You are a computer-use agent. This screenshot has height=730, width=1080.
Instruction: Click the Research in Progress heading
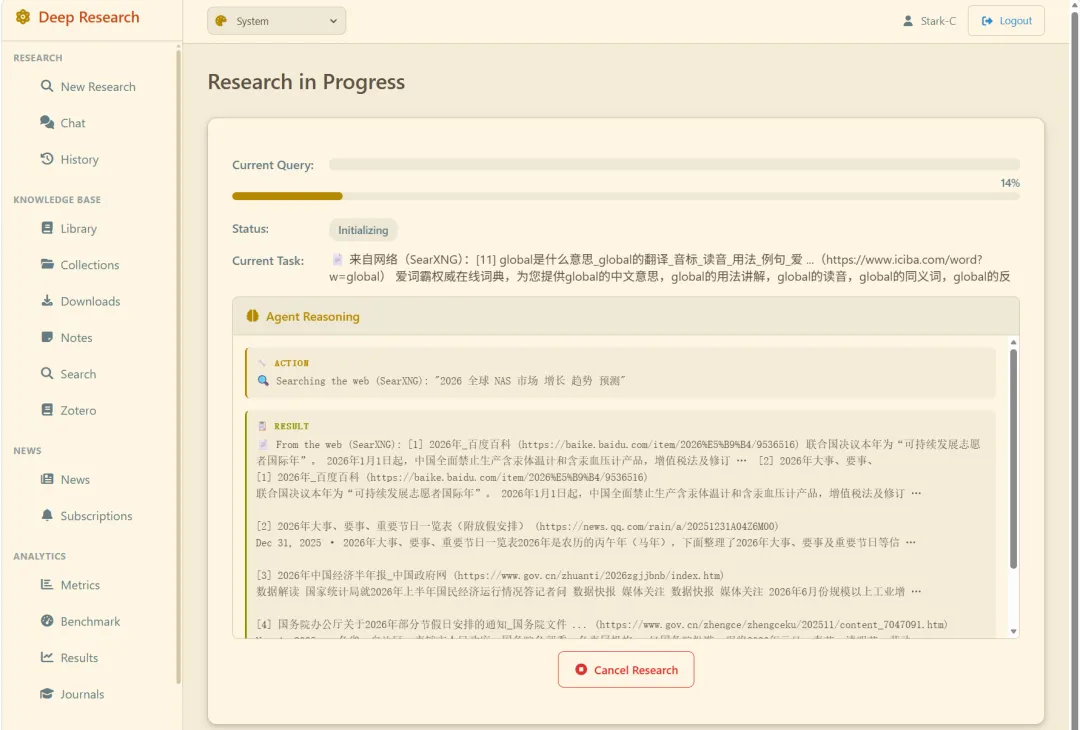(x=307, y=82)
